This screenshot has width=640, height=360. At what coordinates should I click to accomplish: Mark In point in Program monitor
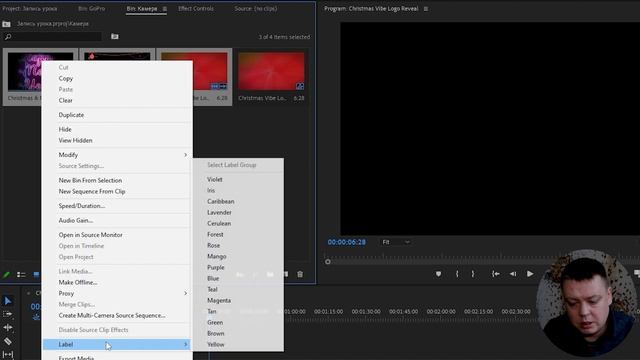pyautogui.click(x=457, y=274)
